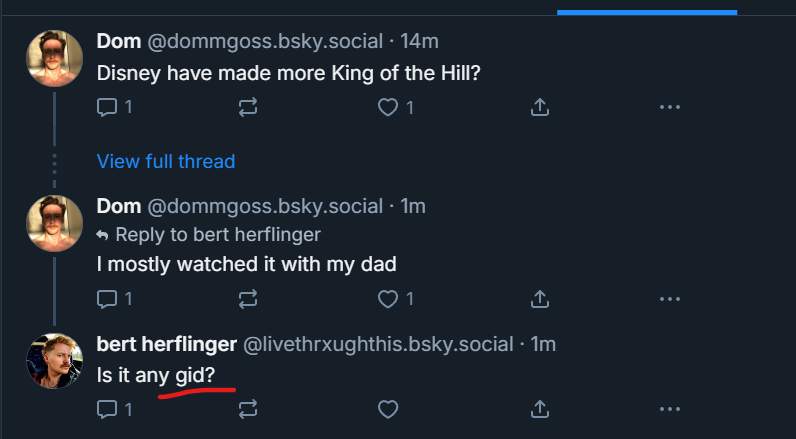This screenshot has height=439, width=796.
Task: Open bert herflinger's profile avatar
Action: click(54, 361)
